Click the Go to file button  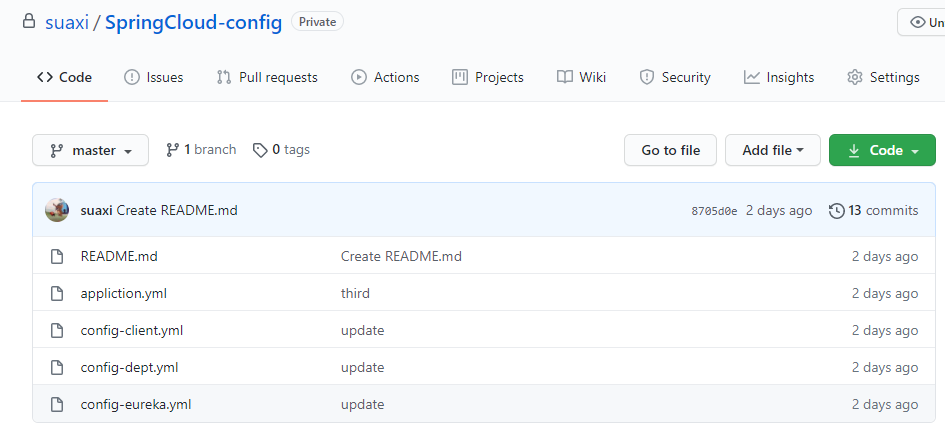(x=670, y=150)
